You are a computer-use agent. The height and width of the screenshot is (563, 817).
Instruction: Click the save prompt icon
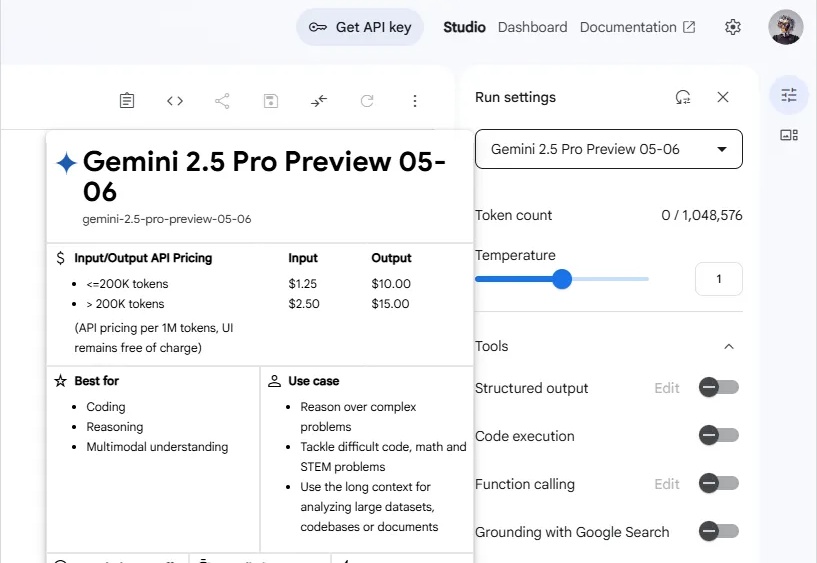coord(271,101)
